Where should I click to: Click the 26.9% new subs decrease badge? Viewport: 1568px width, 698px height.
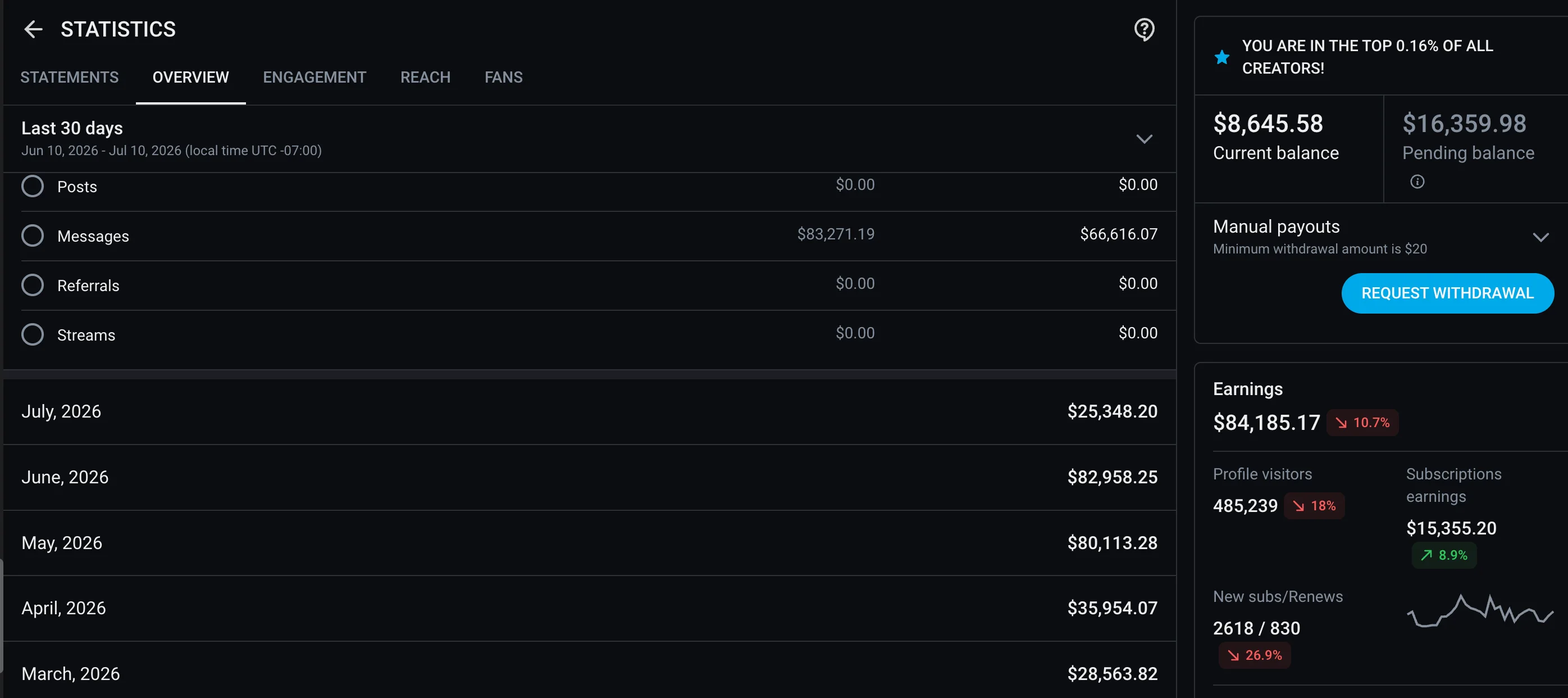[x=1255, y=655]
